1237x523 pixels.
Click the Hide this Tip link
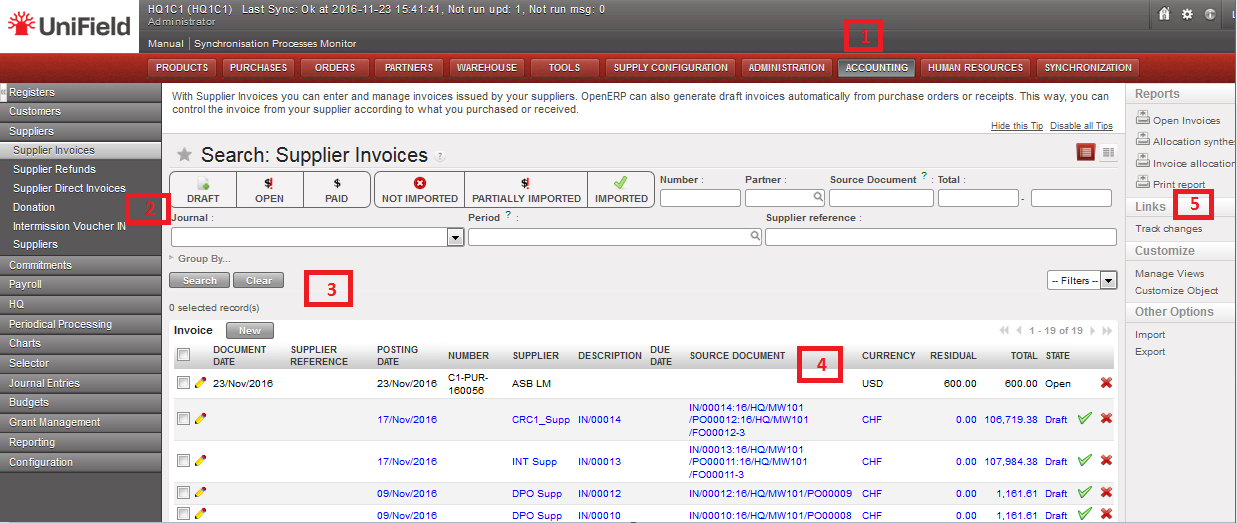pos(1017,126)
